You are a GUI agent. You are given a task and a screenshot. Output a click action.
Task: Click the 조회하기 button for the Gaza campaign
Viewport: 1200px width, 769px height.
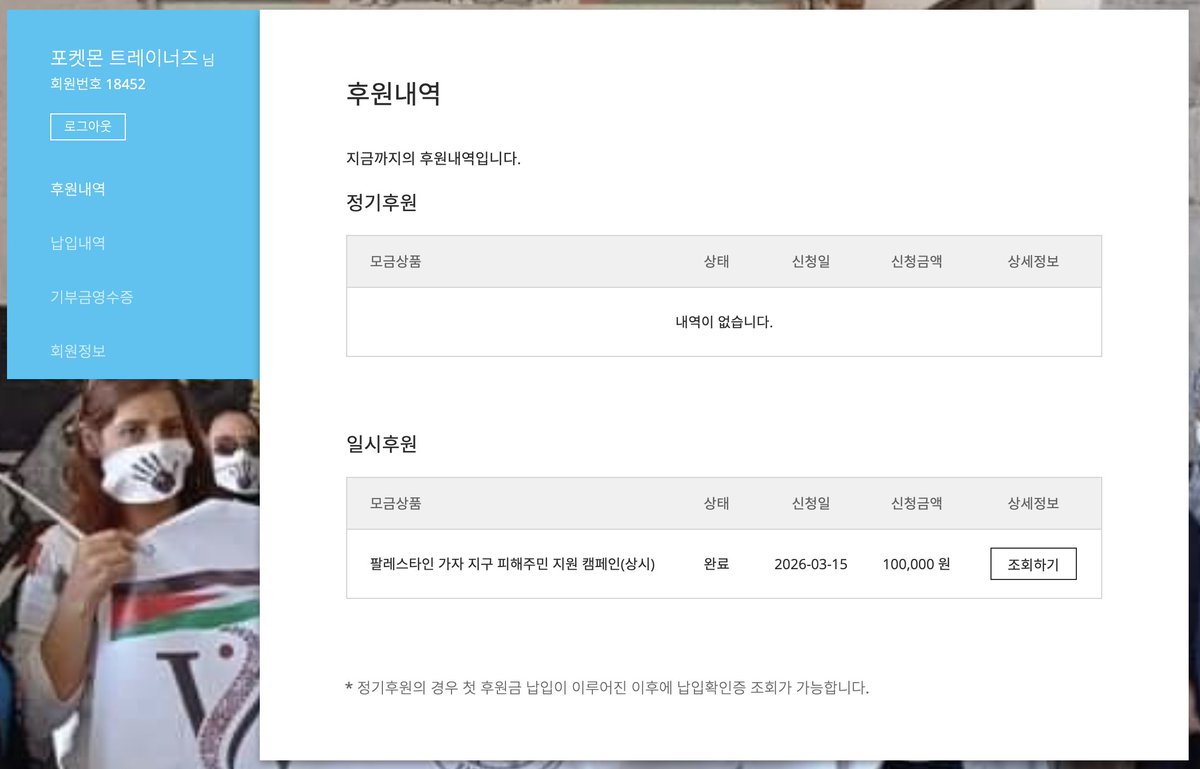(1032, 563)
